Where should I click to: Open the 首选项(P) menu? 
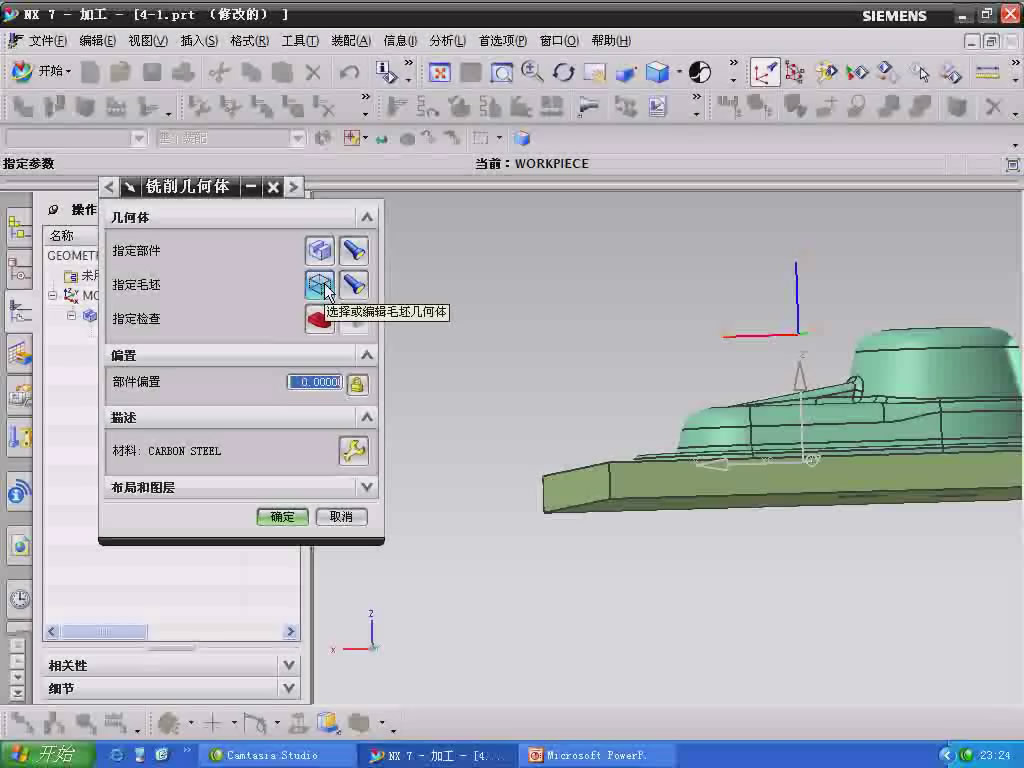[503, 41]
